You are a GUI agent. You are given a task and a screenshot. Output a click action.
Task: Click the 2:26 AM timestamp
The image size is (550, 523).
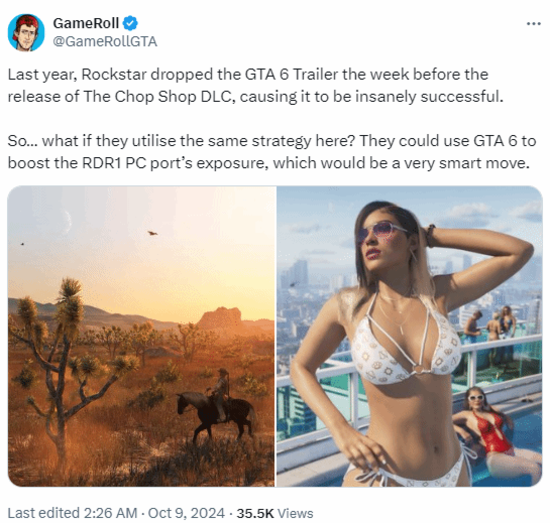[110, 513]
